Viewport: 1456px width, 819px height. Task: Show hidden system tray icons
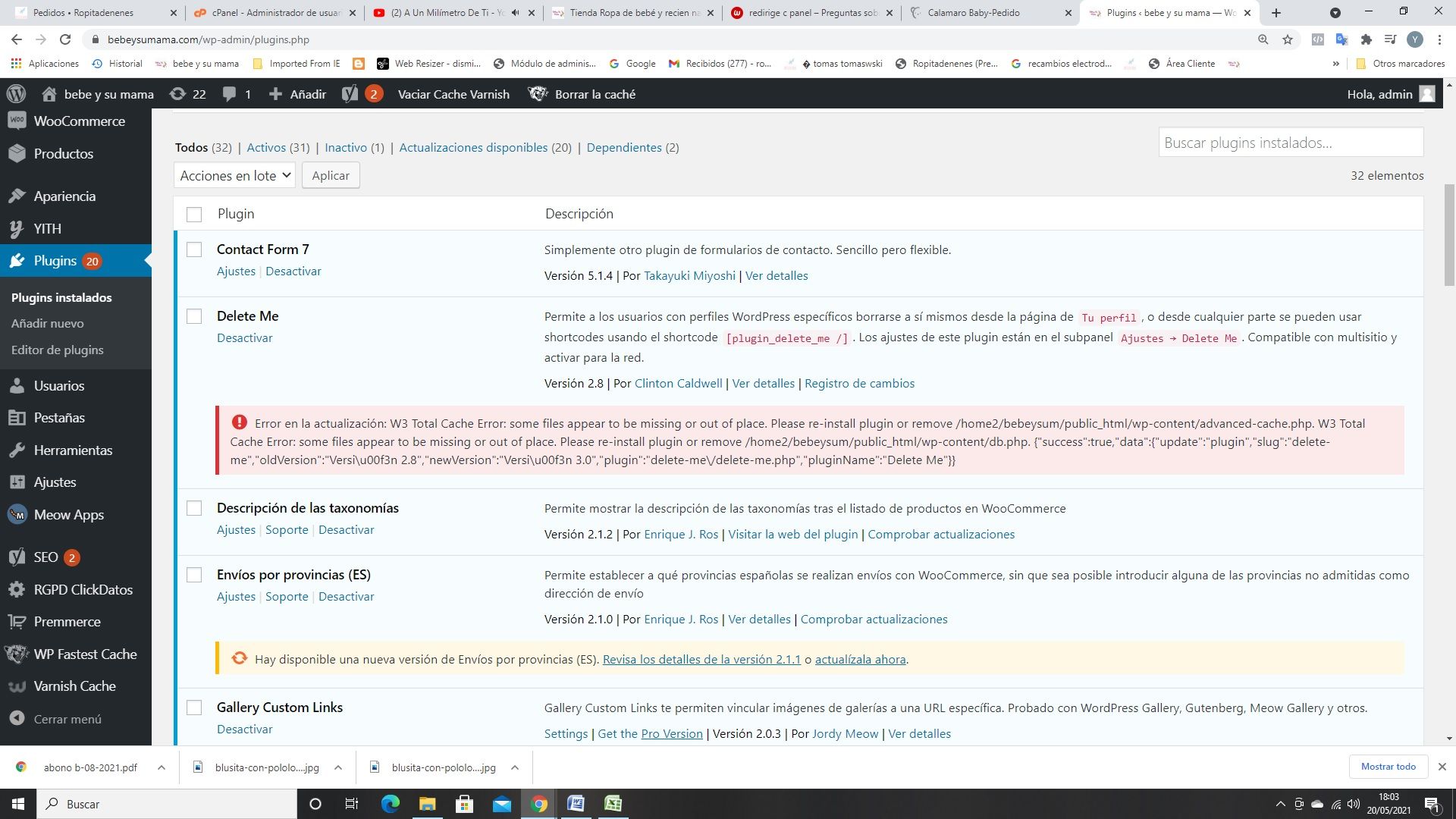pyautogui.click(x=1281, y=805)
